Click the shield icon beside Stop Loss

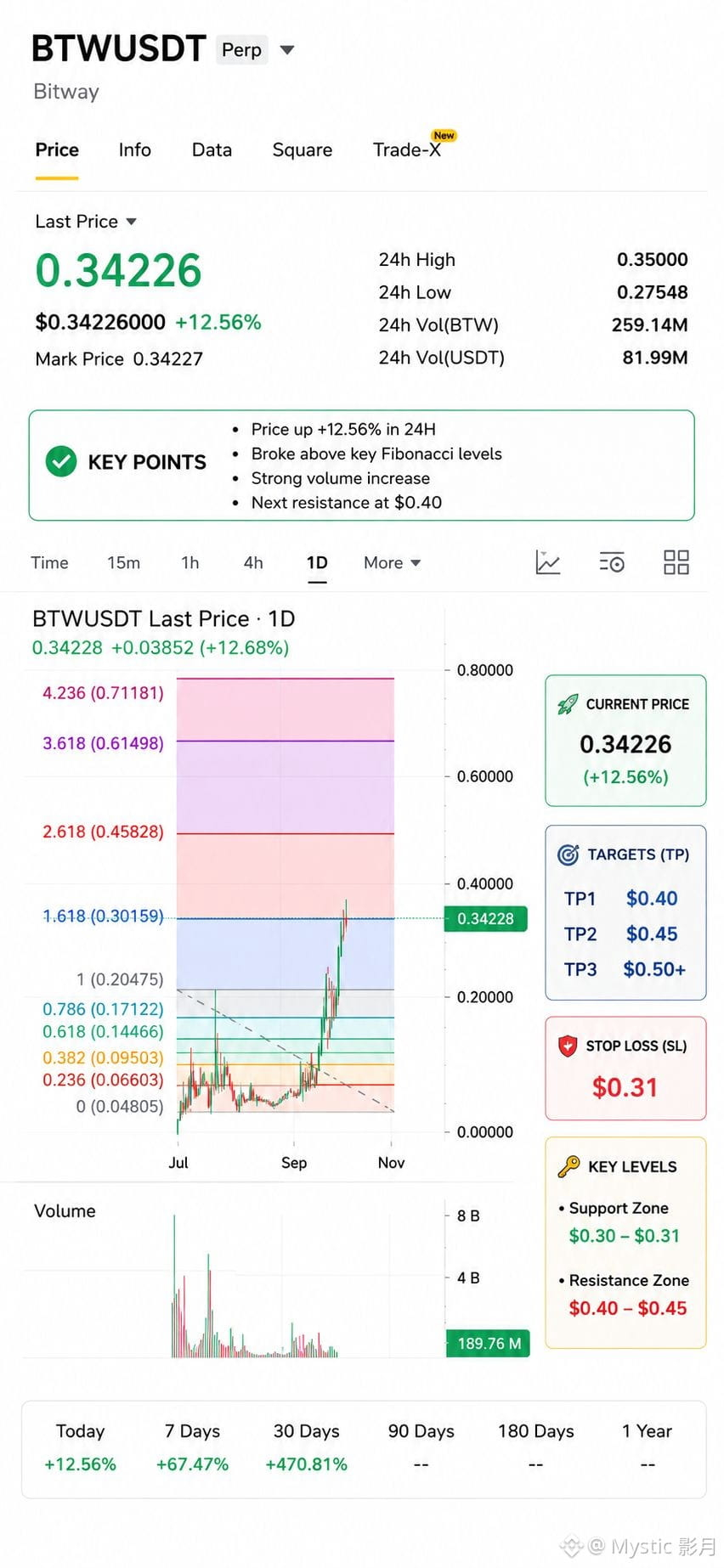coord(568,1046)
